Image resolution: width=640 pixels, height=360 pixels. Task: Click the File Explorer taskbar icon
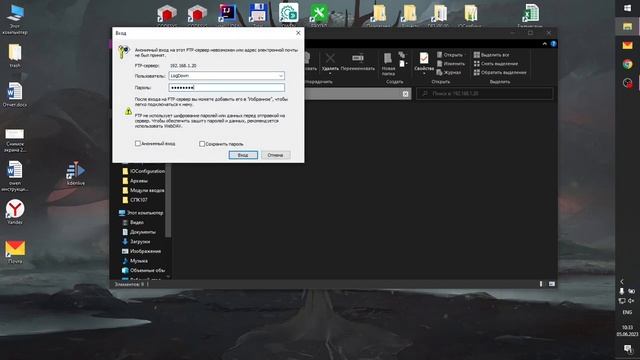[627, 27]
